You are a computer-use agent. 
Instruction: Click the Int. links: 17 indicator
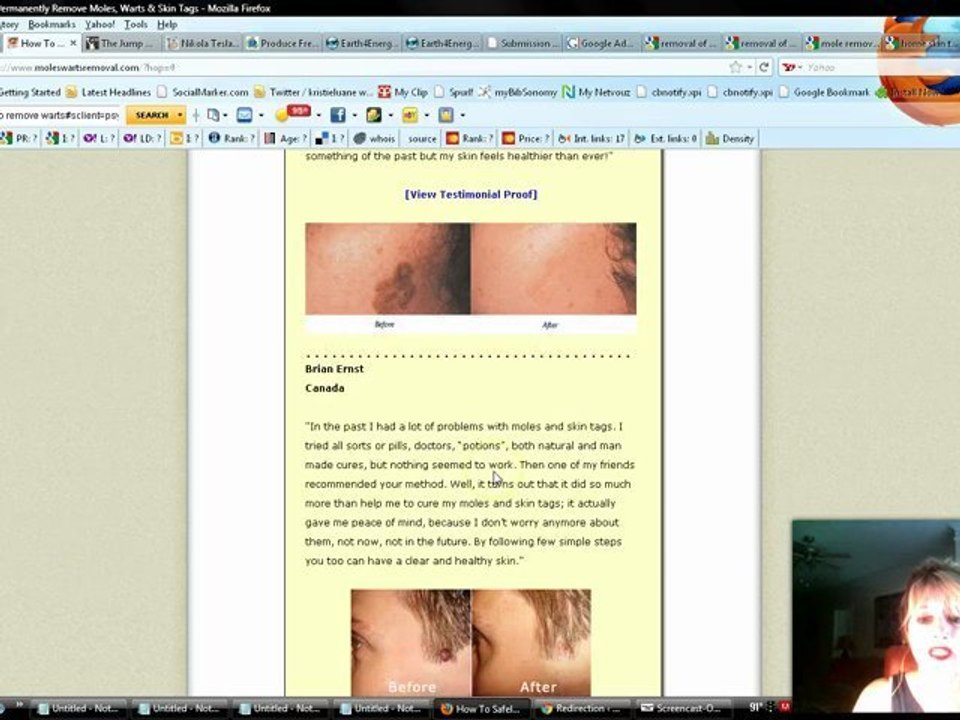(x=591, y=138)
